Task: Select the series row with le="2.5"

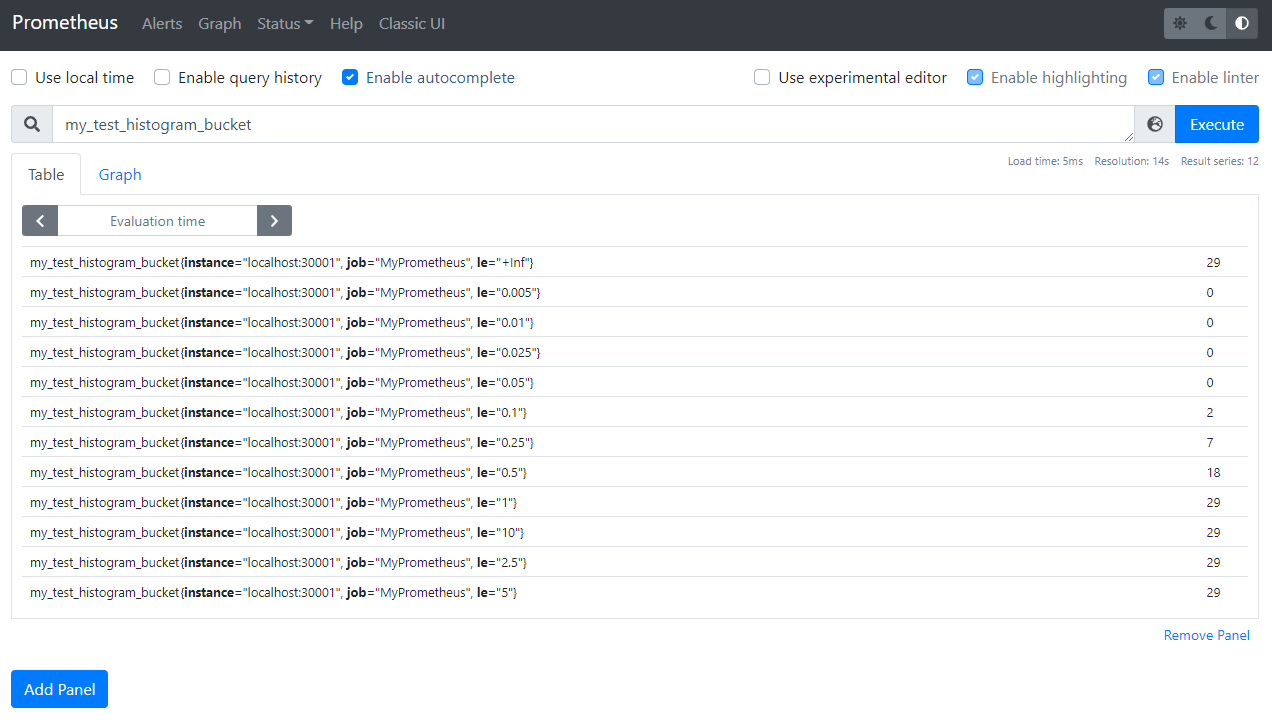Action: pos(635,562)
